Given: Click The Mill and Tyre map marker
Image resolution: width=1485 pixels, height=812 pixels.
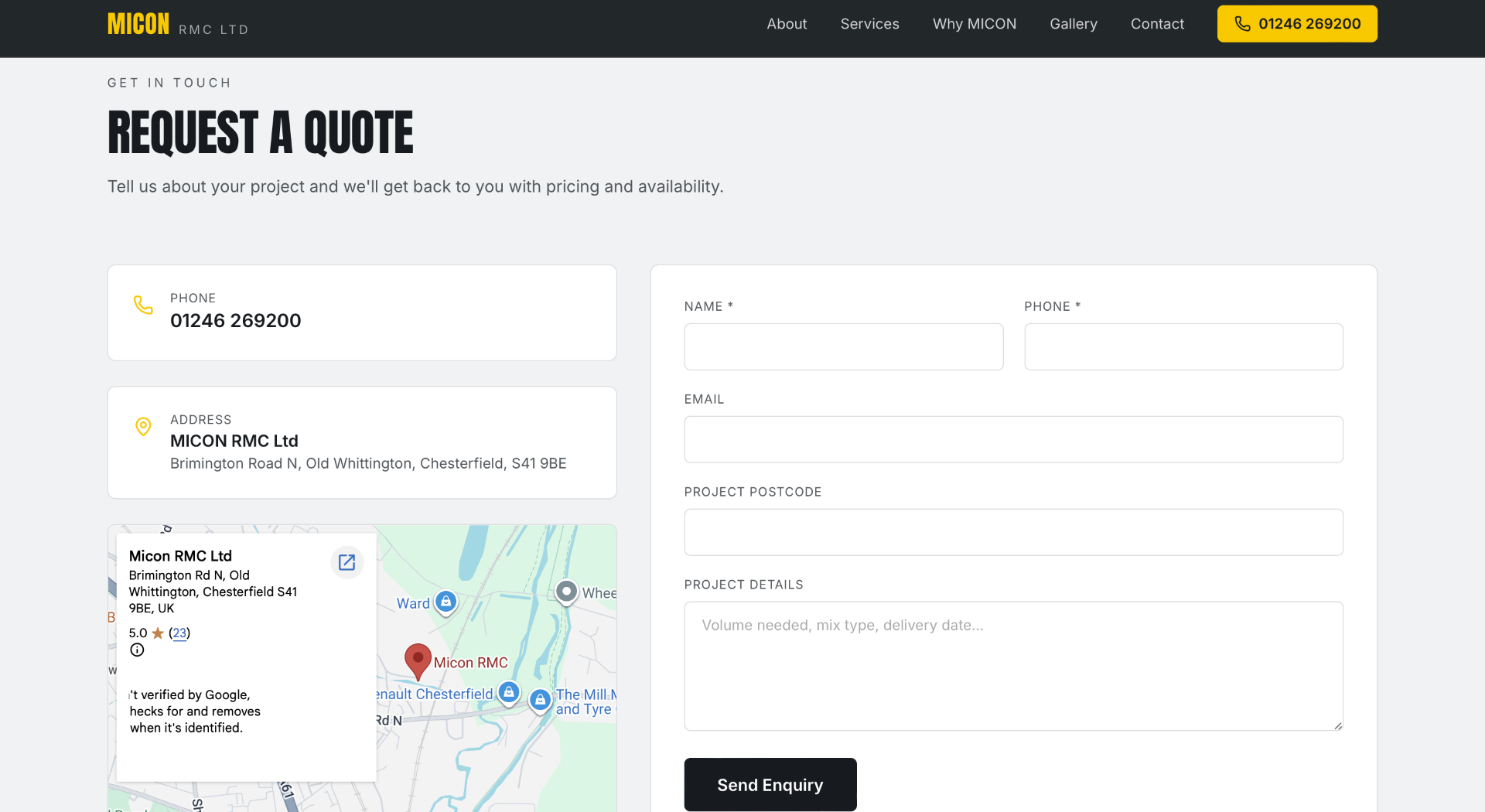Looking at the screenshot, I should pyautogui.click(x=540, y=700).
